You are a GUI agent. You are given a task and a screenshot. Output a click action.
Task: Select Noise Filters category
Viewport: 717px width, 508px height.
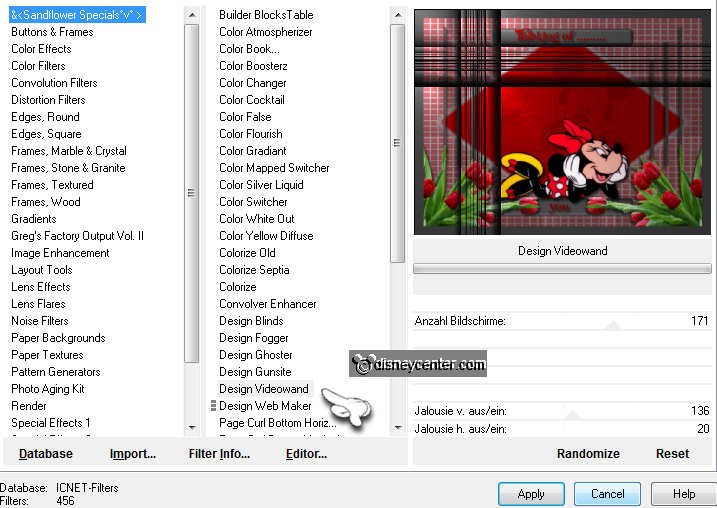click(40, 321)
